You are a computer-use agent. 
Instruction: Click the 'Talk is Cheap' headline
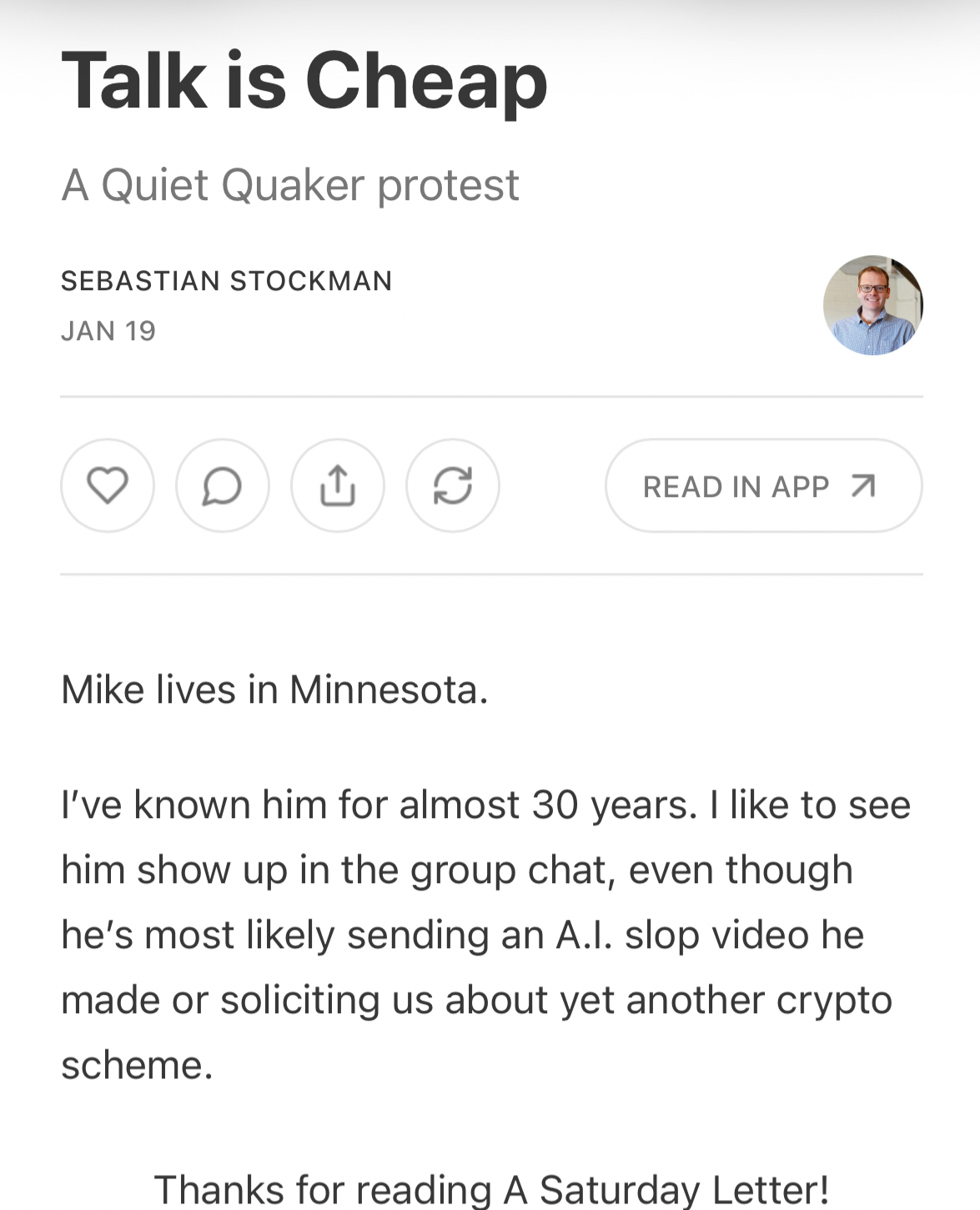[304, 81]
